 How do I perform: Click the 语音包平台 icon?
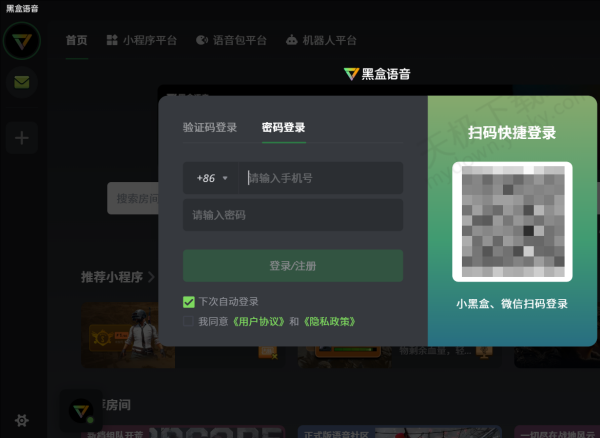pos(202,41)
